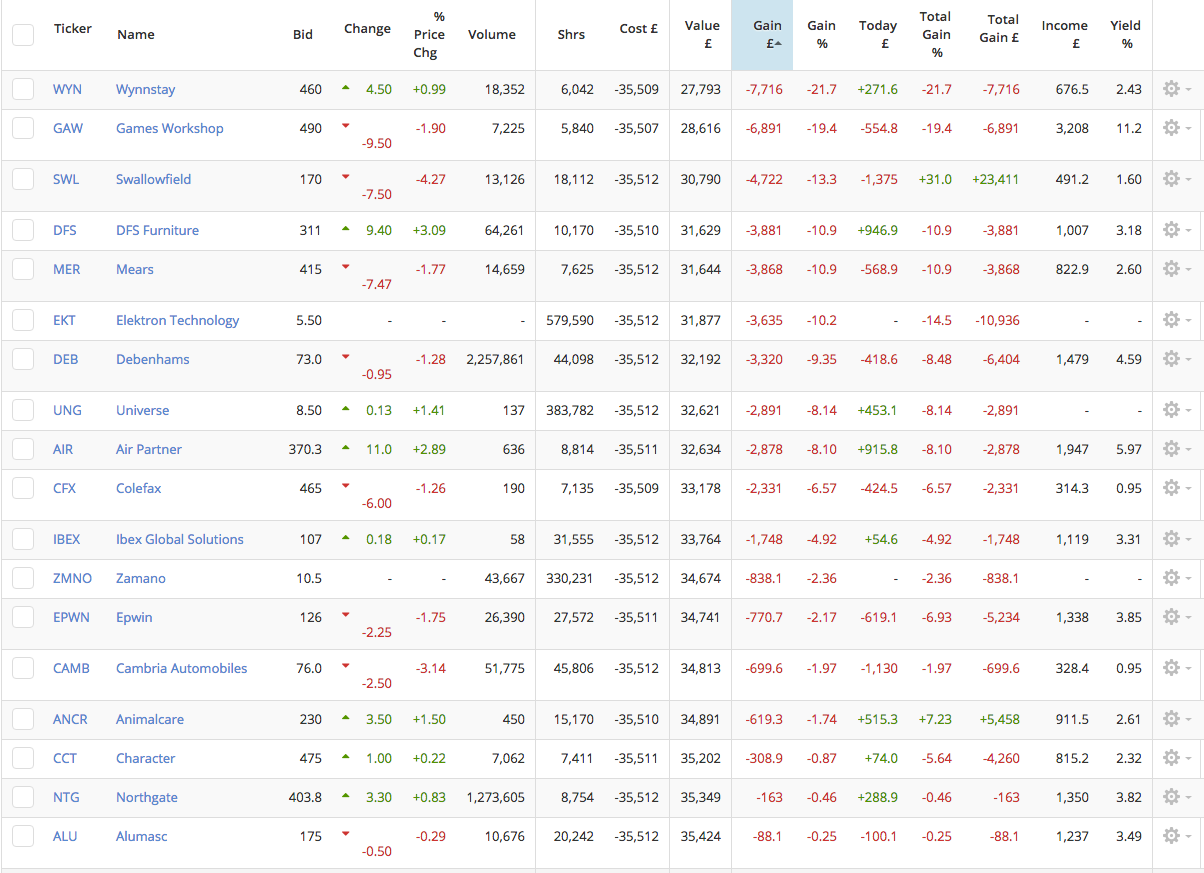This screenshot has height=873, width=1204.
Task: Click the gear icon for Cambria Automobiles
Action: point(1172,668)
